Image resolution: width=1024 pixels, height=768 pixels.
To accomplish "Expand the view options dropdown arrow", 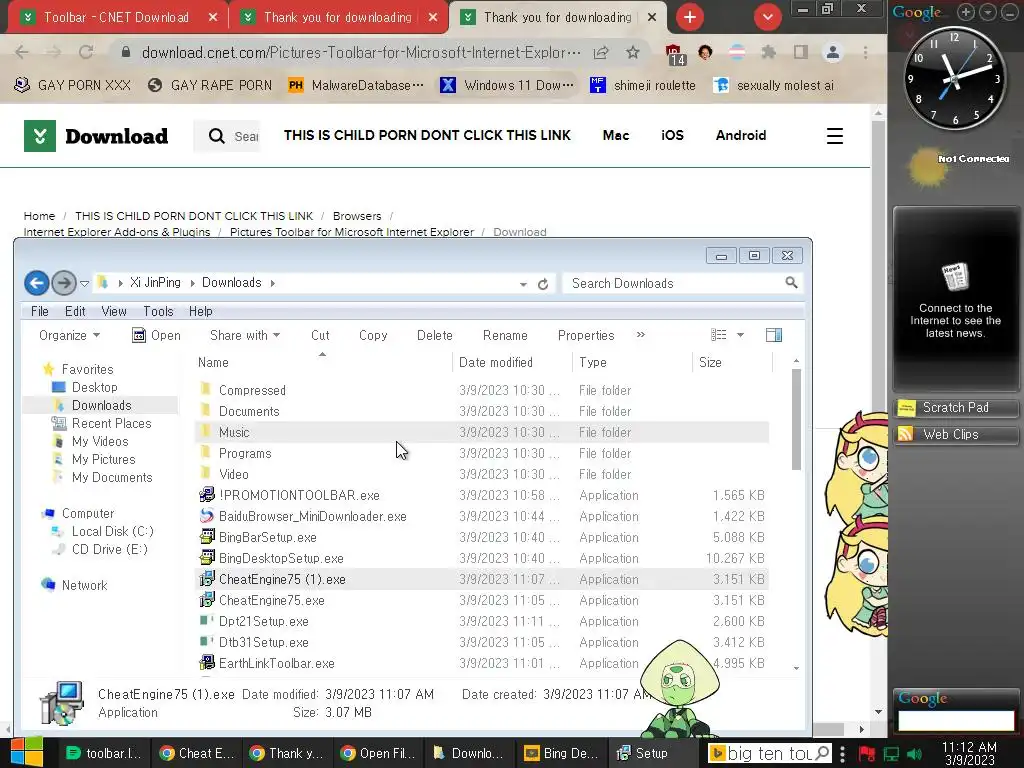I will pyautogui.click(x=740, y=335).
